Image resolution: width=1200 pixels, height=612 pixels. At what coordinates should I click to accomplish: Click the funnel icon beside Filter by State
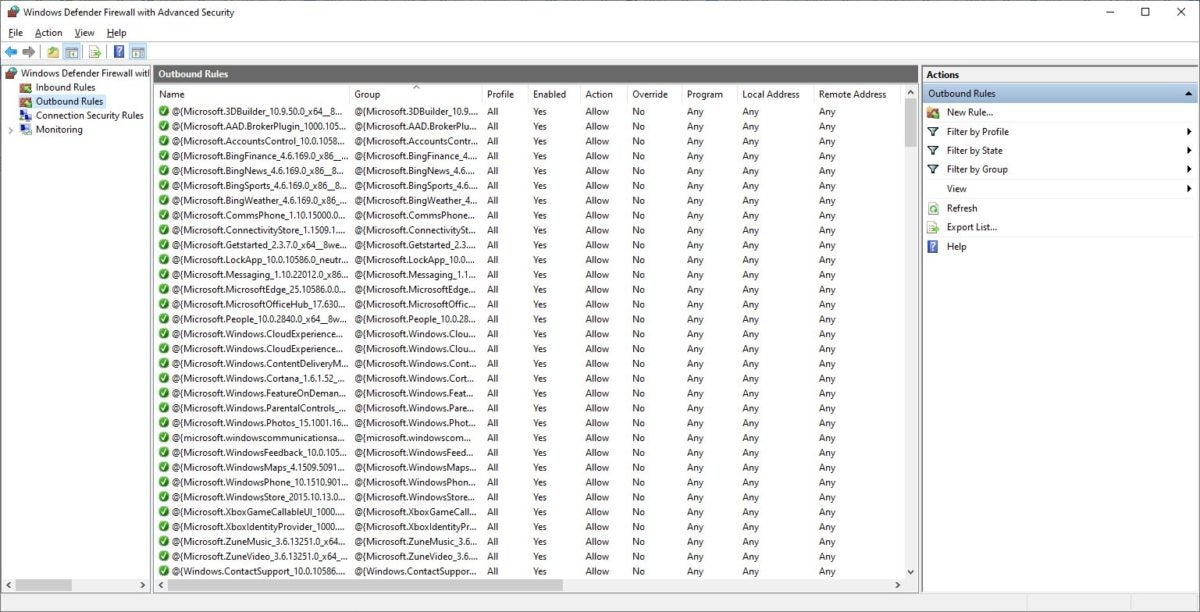tap(933, 150)
